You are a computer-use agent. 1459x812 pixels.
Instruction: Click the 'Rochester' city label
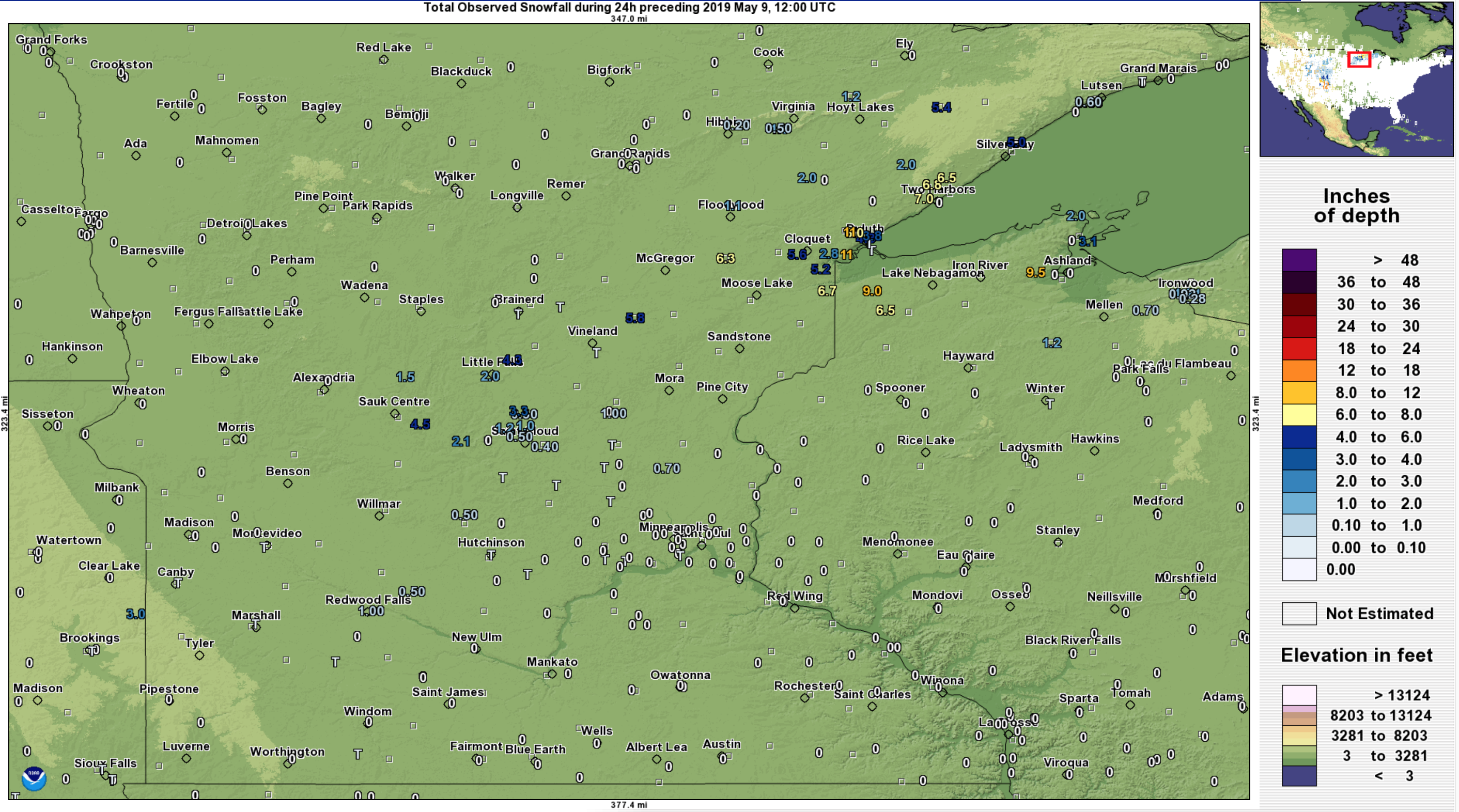tap(804, 686)
